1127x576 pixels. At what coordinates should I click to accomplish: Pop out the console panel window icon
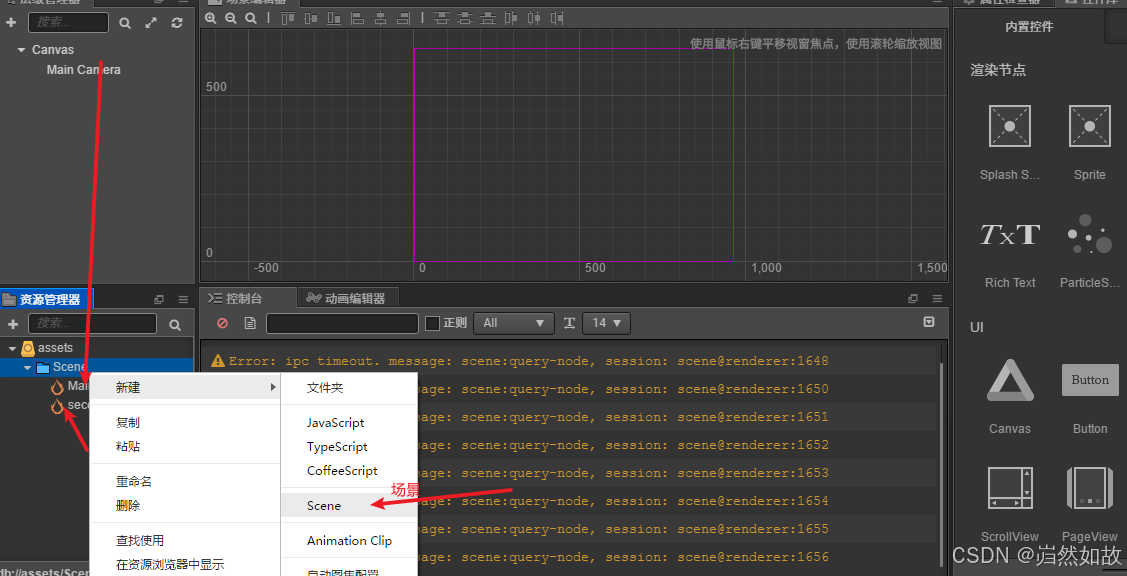pos(913,298)
